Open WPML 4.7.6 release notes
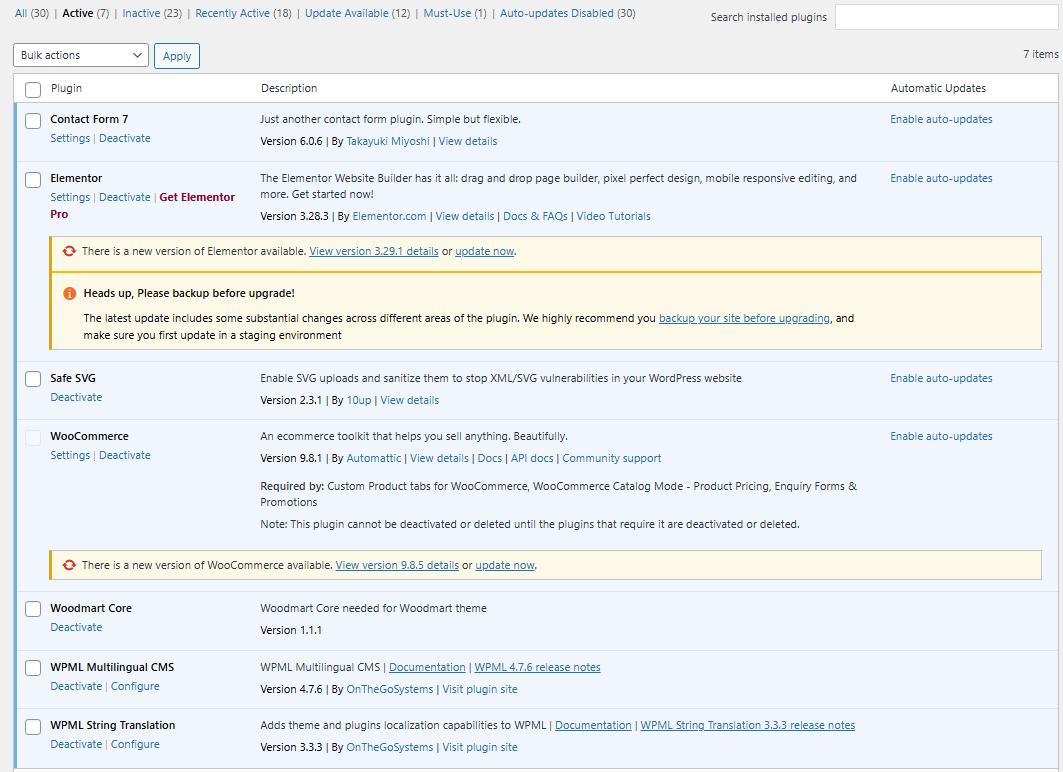 pos(538,668)
